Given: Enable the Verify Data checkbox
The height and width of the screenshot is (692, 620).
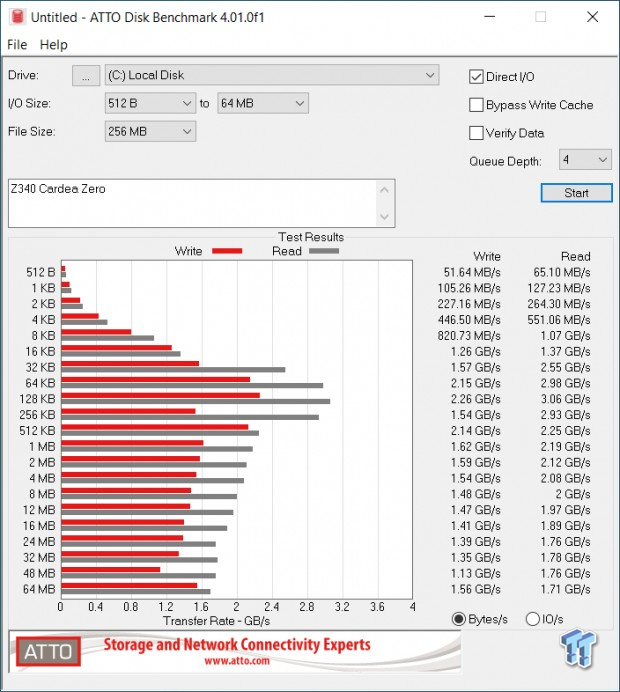Looking at the screenshot, I should pos(476,133).
